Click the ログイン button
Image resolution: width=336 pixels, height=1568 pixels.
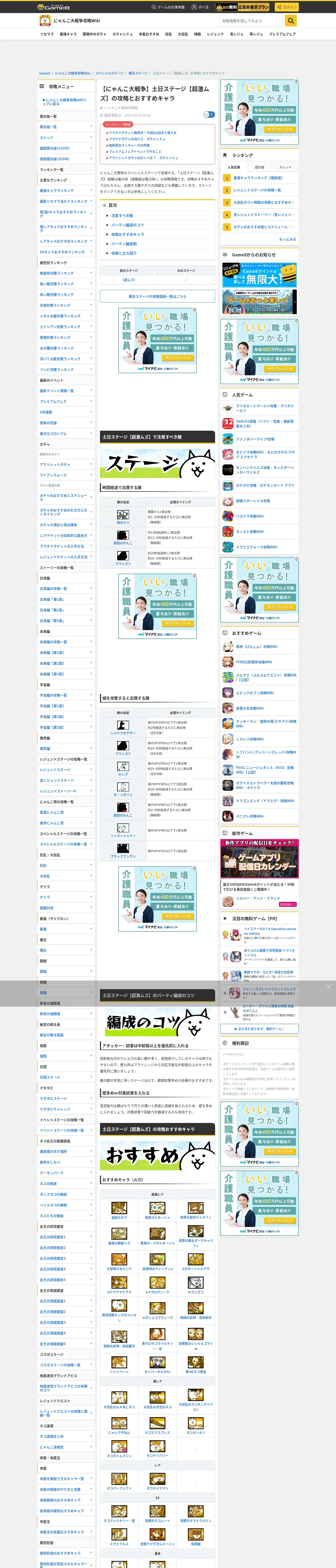coord(287,7)
